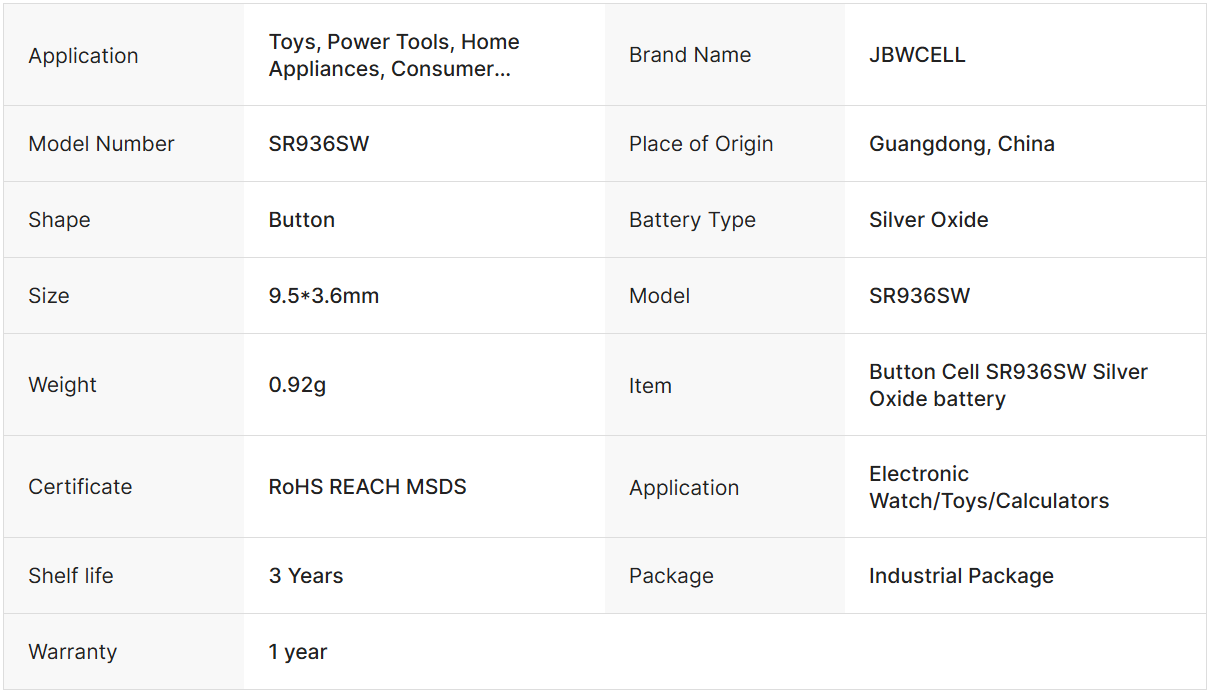Viewport: 1209px width, 690px height.
Task: Click the JBWCELL brand name value
Action: click(x=917, y=55)
